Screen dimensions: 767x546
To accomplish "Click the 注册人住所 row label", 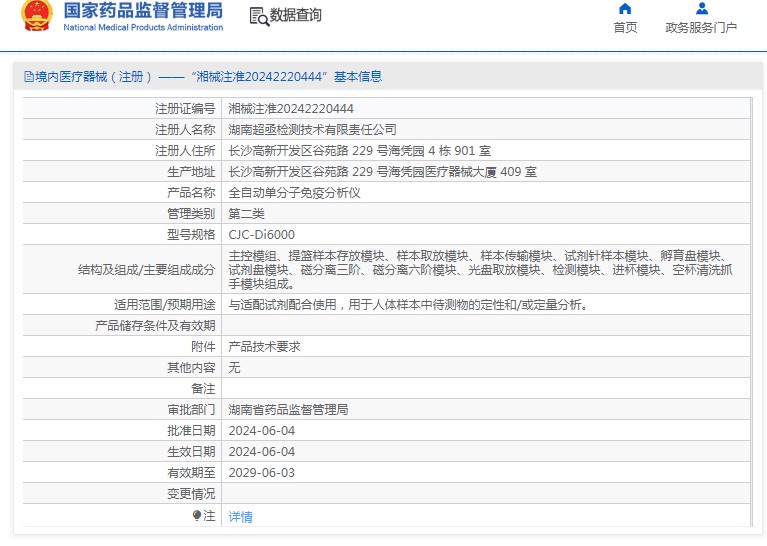I will click(185, 151).
